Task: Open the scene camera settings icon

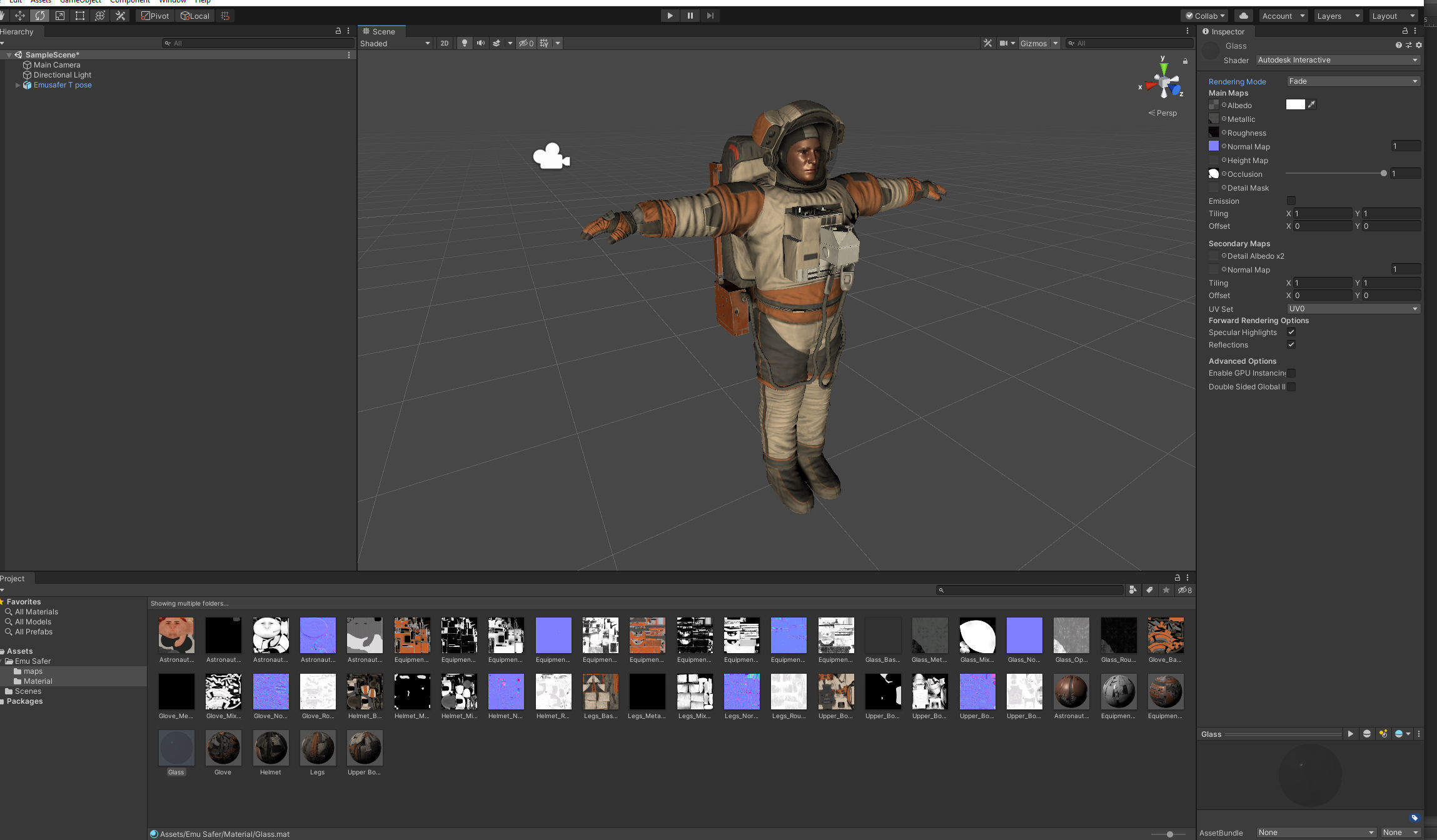Action: pyautogui.click(x=1004, y=43)
